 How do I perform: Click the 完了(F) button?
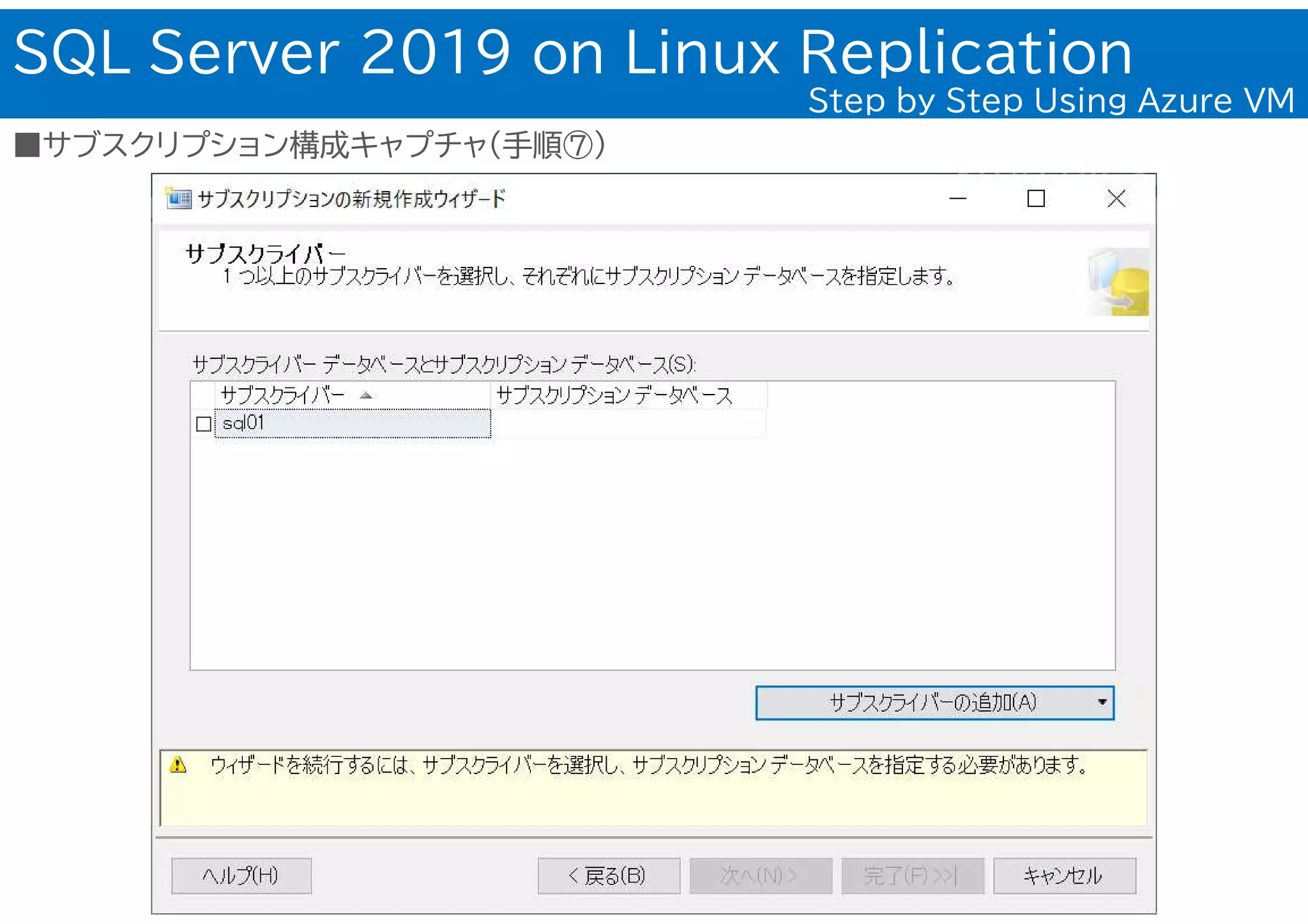[x=913, y=875]
